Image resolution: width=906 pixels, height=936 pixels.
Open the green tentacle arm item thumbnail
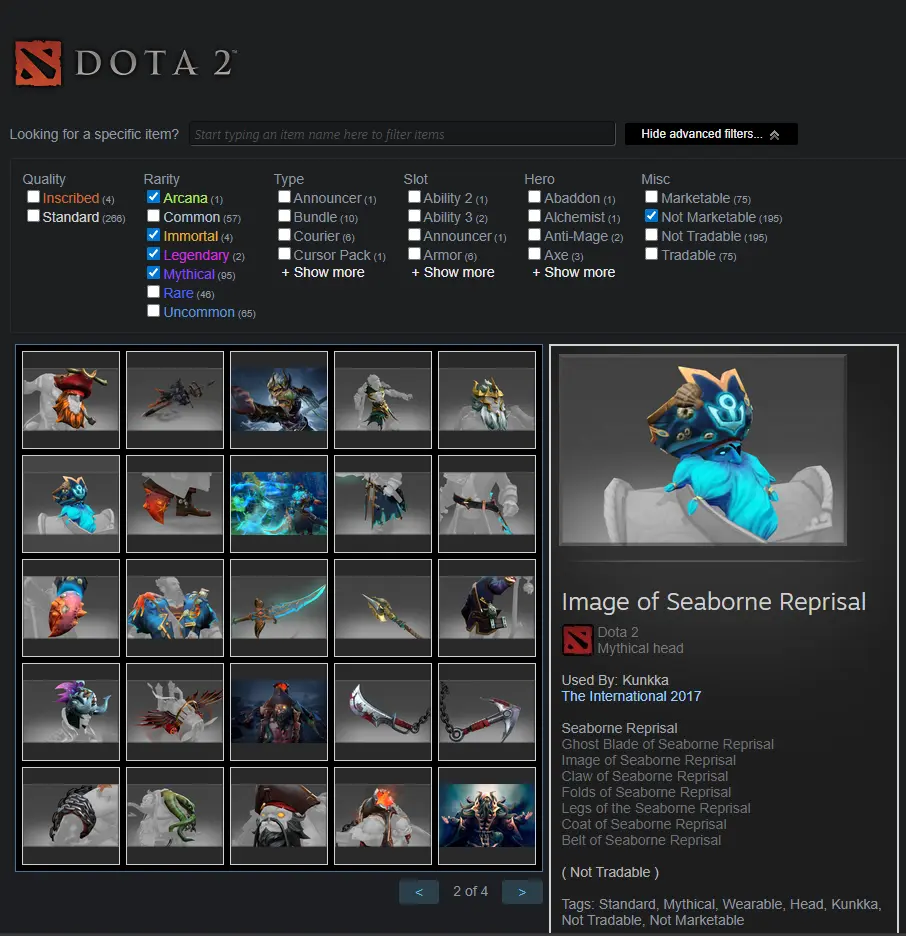pyautogui.click(x=175, y=816)
